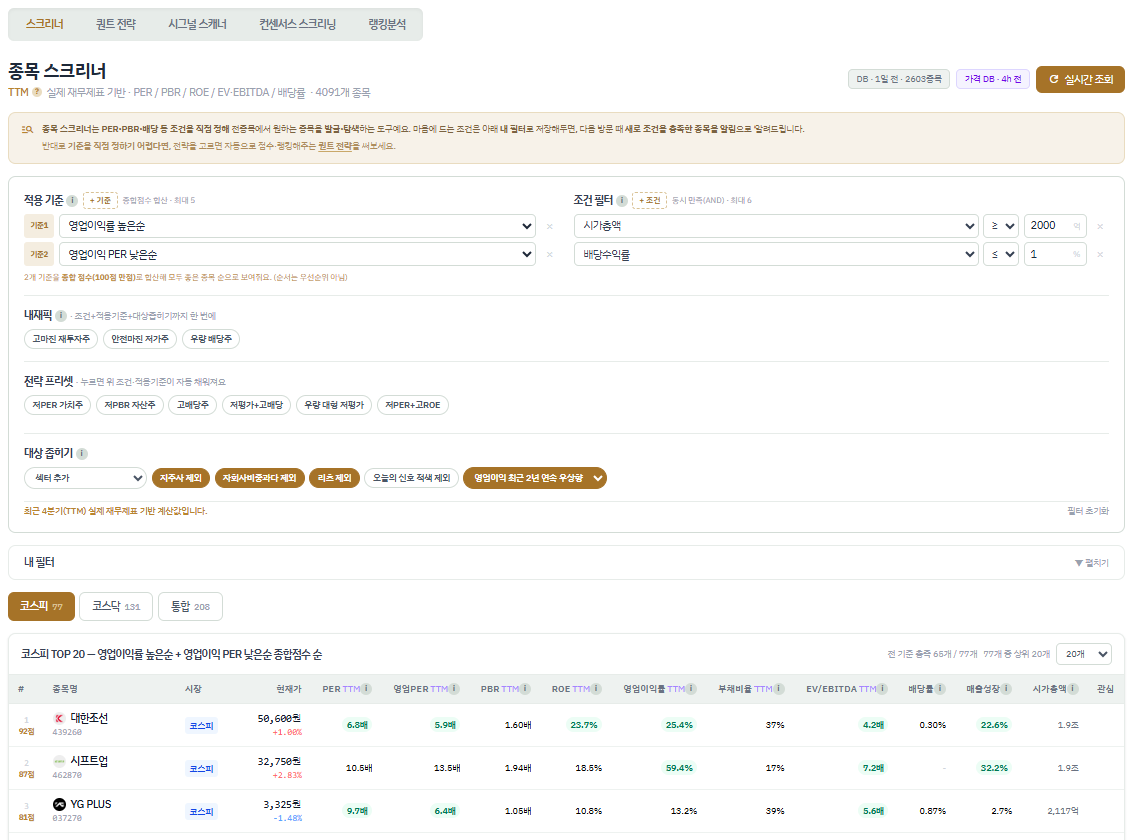Apply the 우량 대형 저평가 preset
Image resolution: width=1128 pixels, height=840 pixels.
point(334,405)
